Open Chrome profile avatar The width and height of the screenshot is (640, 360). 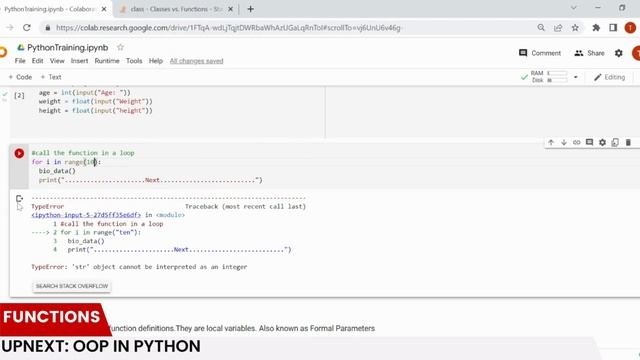(630, 28)
